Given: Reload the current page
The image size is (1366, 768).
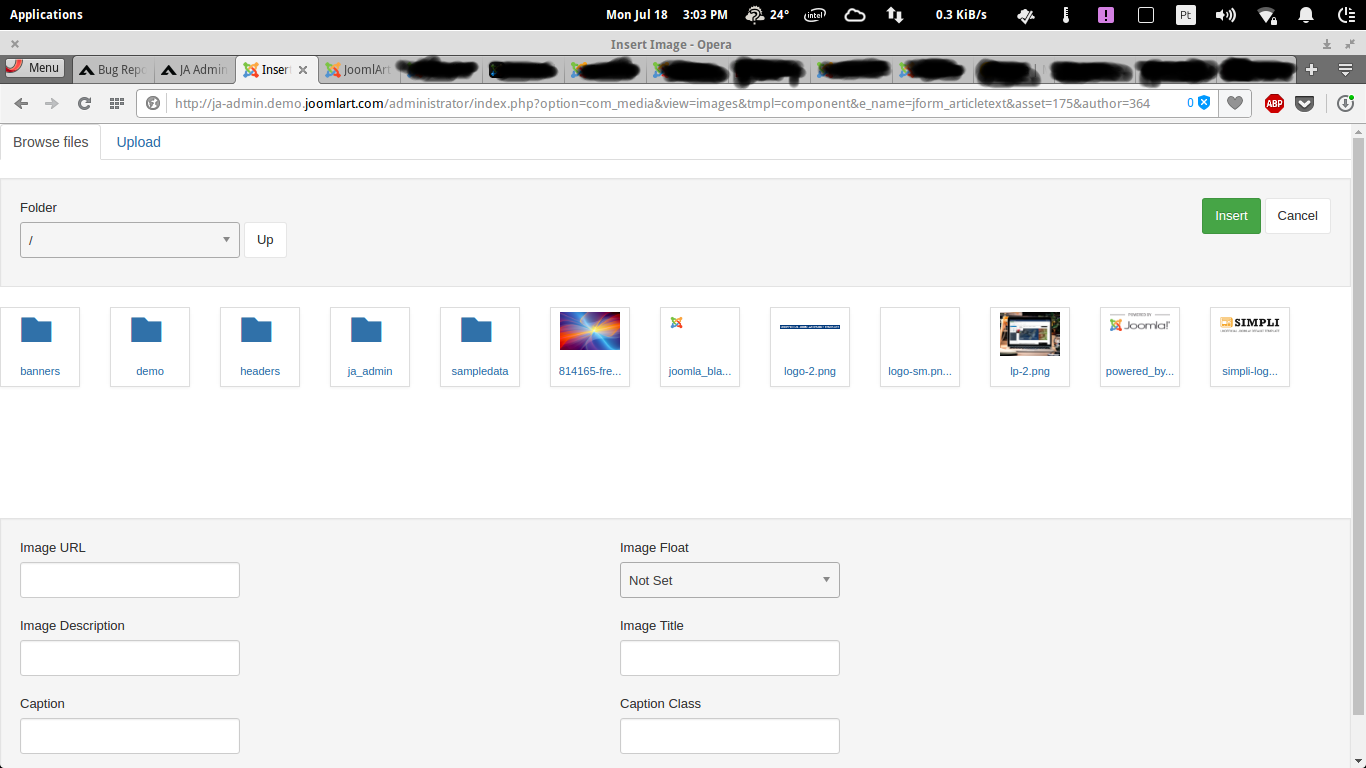Looking at the screenshot, I should 84,103.
